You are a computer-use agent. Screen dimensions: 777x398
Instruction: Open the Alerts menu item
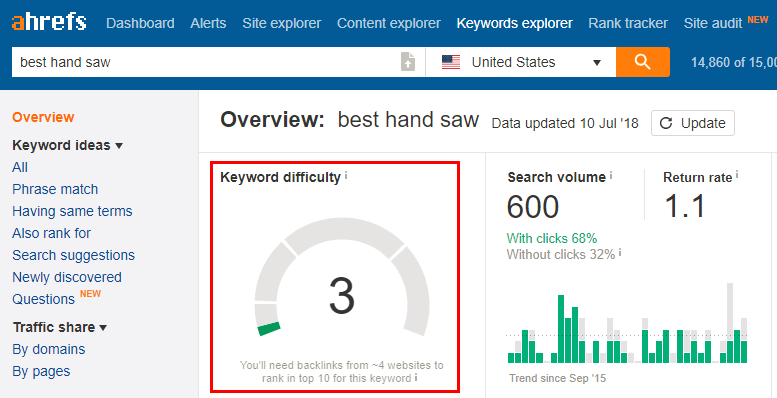[x=208, y=23]
